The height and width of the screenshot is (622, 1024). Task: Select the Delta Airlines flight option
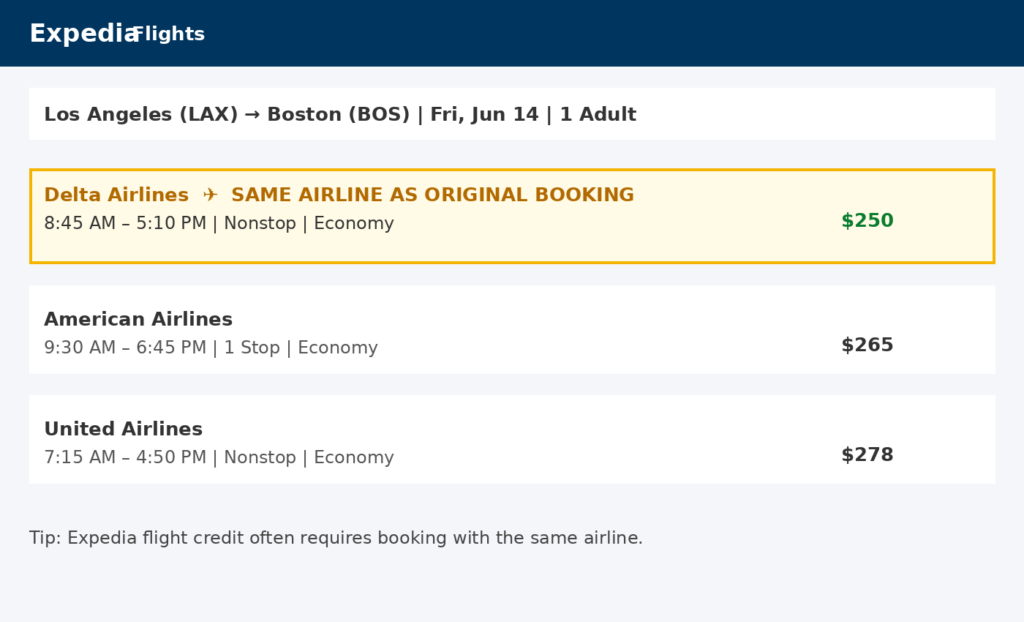click(x=512, y=214)
